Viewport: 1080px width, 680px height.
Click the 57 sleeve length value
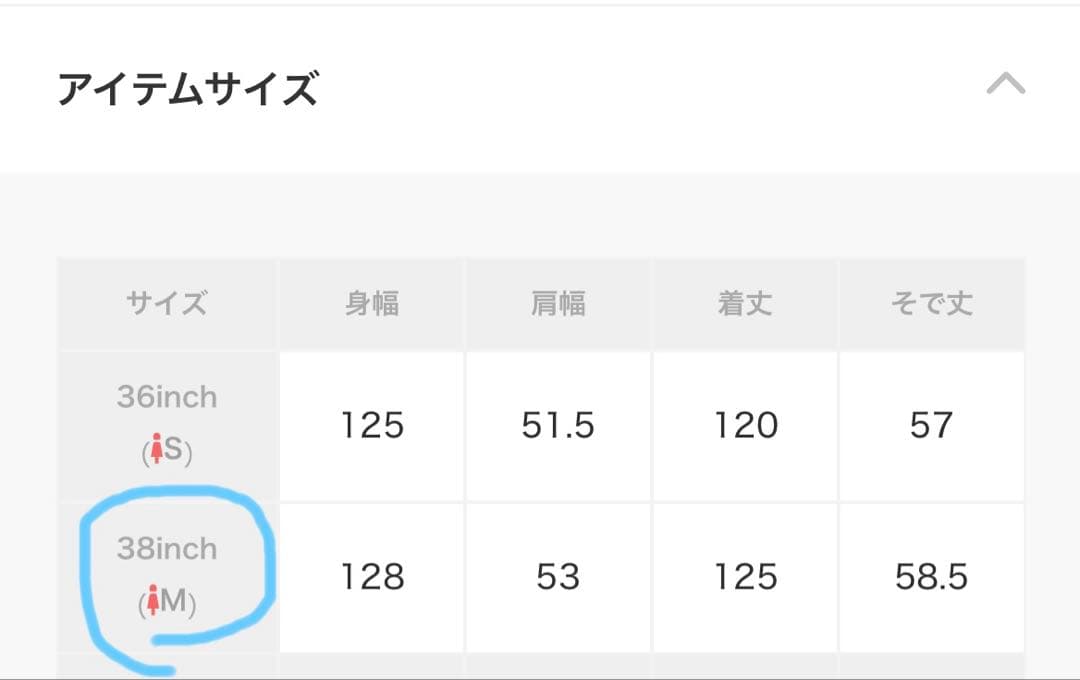coord(932,424)
